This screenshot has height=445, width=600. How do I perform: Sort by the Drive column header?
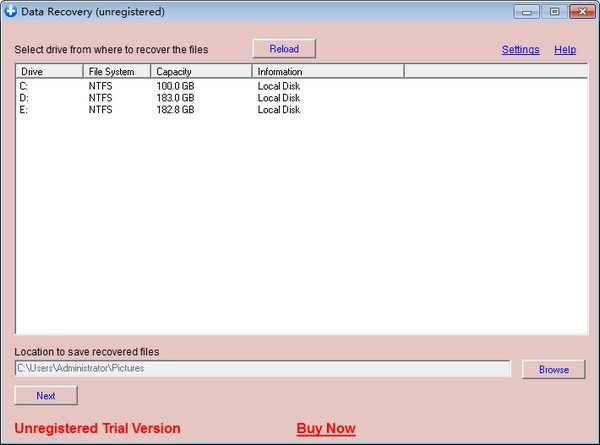(48, 72)
